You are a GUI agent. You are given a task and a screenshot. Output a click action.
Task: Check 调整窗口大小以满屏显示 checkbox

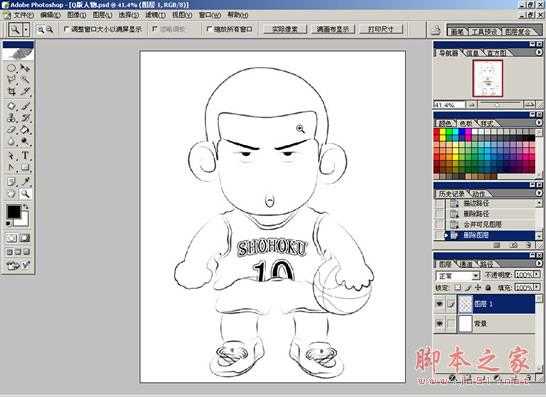point(67,29)
